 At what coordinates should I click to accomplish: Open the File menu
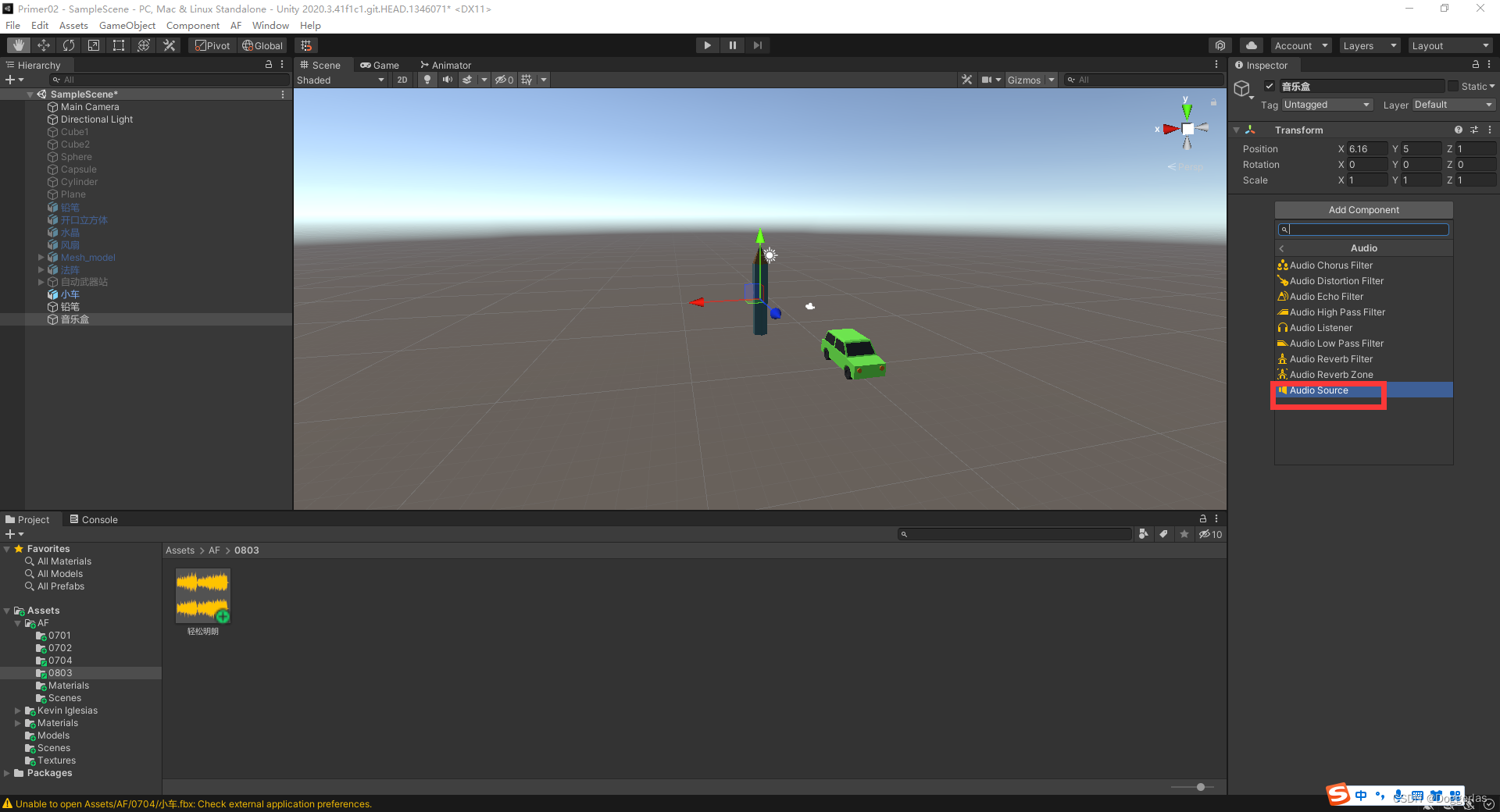click(12, 25)
